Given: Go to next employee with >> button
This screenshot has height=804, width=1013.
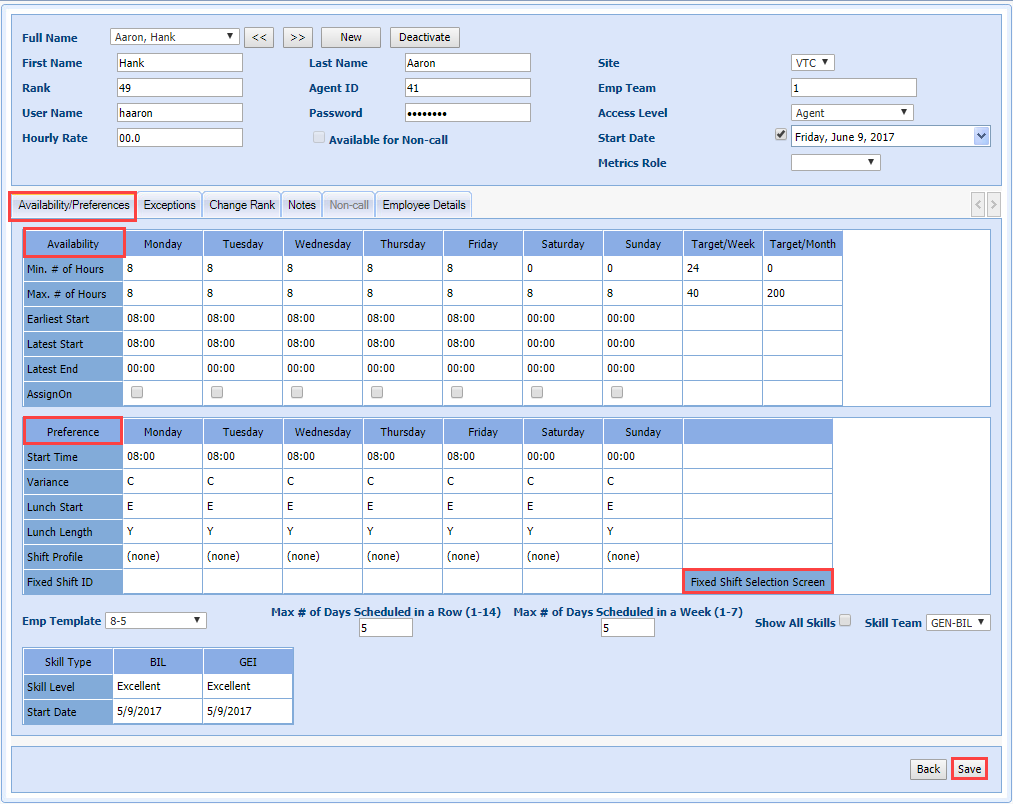Looking at the screenshot, I should click(297, 37).
